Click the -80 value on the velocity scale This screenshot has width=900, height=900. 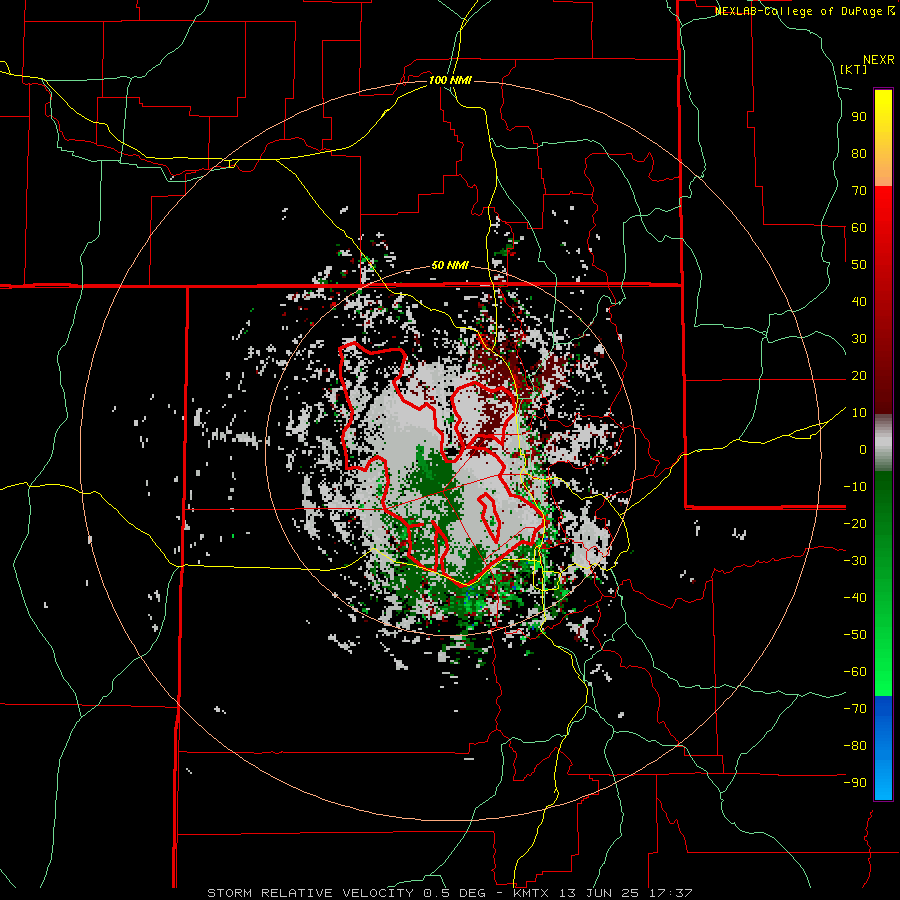coord(855,746)
